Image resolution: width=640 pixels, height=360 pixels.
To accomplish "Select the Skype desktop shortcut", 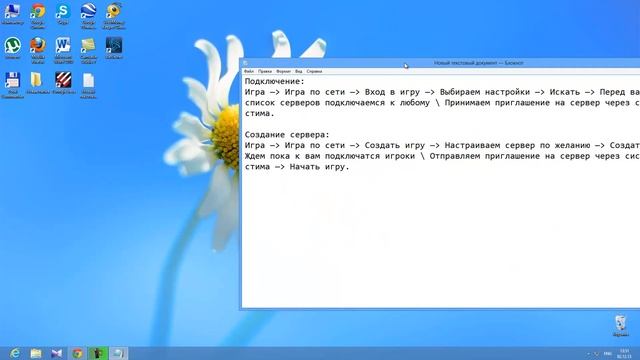I will point(63,15).
